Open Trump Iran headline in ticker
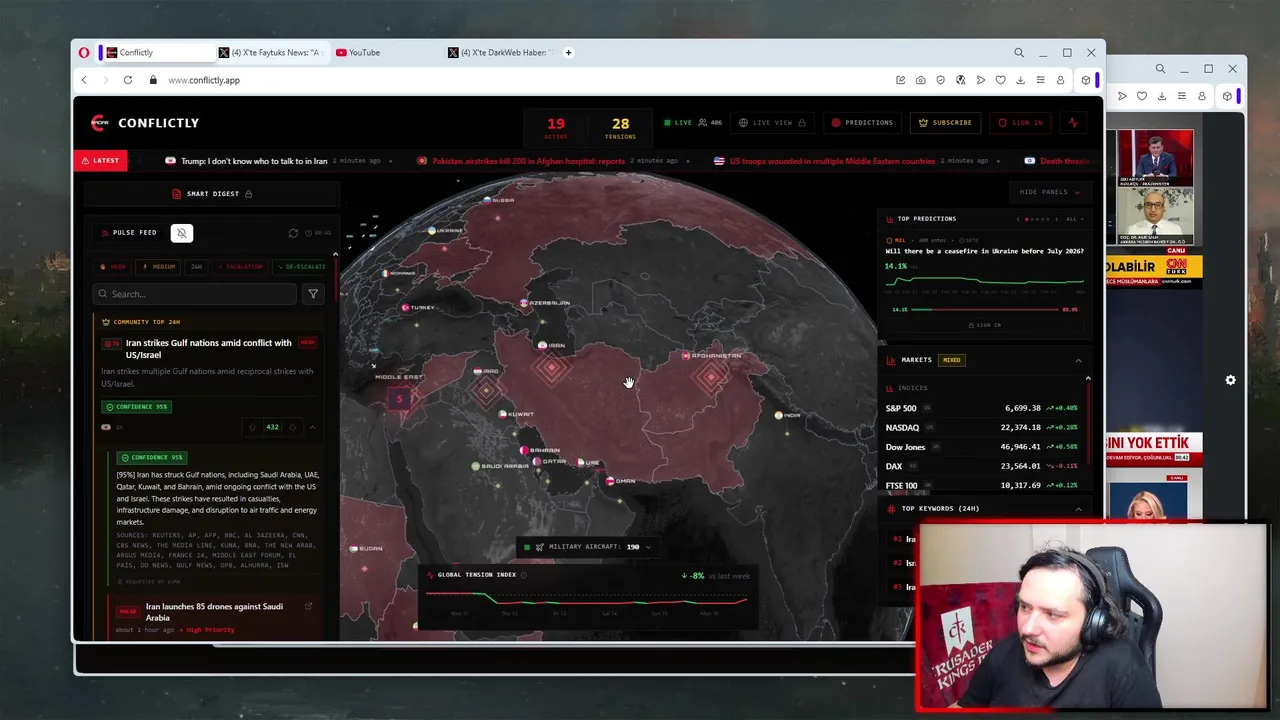 pyautogui.click(x=254, y=161)
